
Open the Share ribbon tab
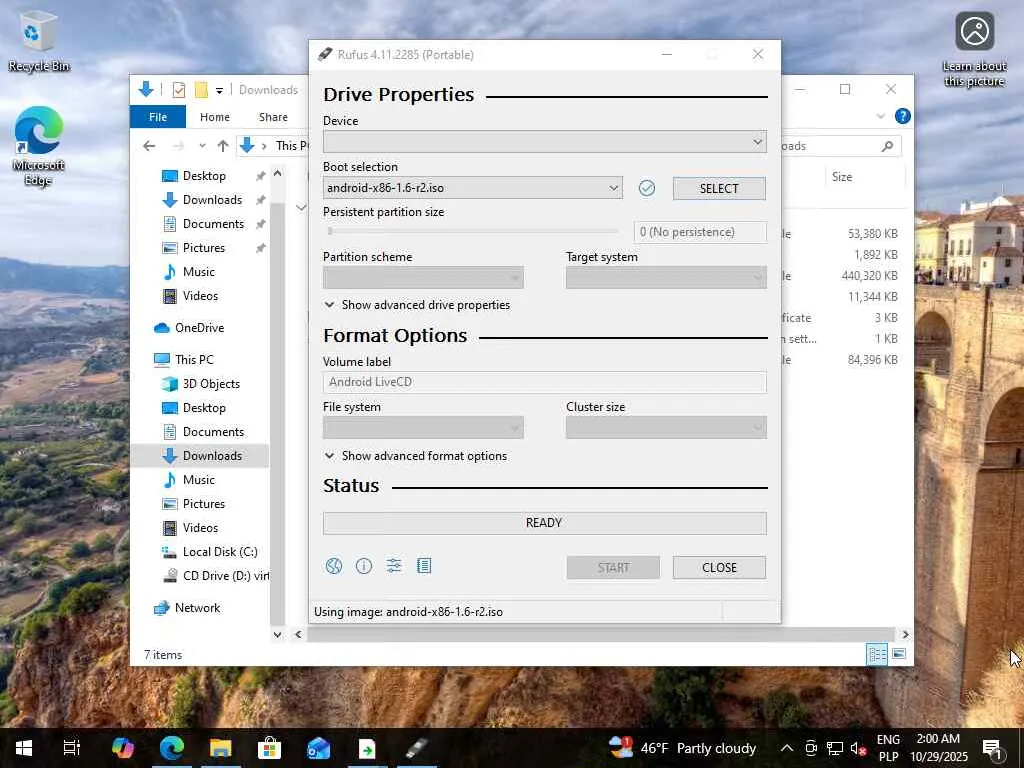[273, 117]
